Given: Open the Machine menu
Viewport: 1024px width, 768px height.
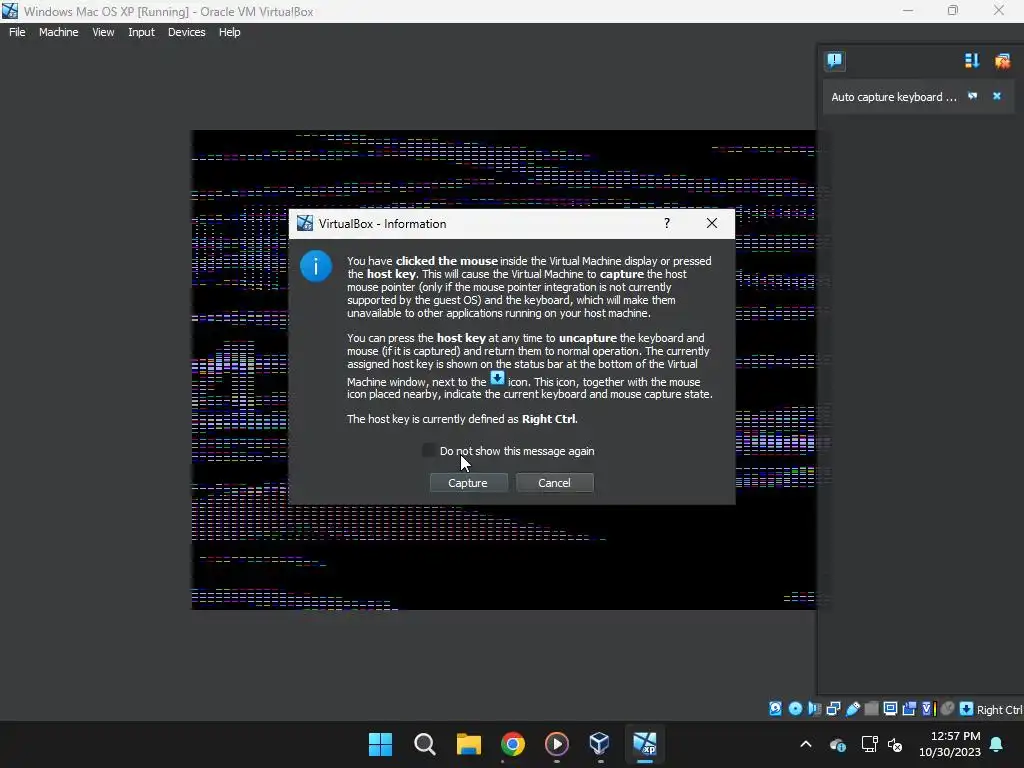Looking at the screenshot, I should pos(58,32).
